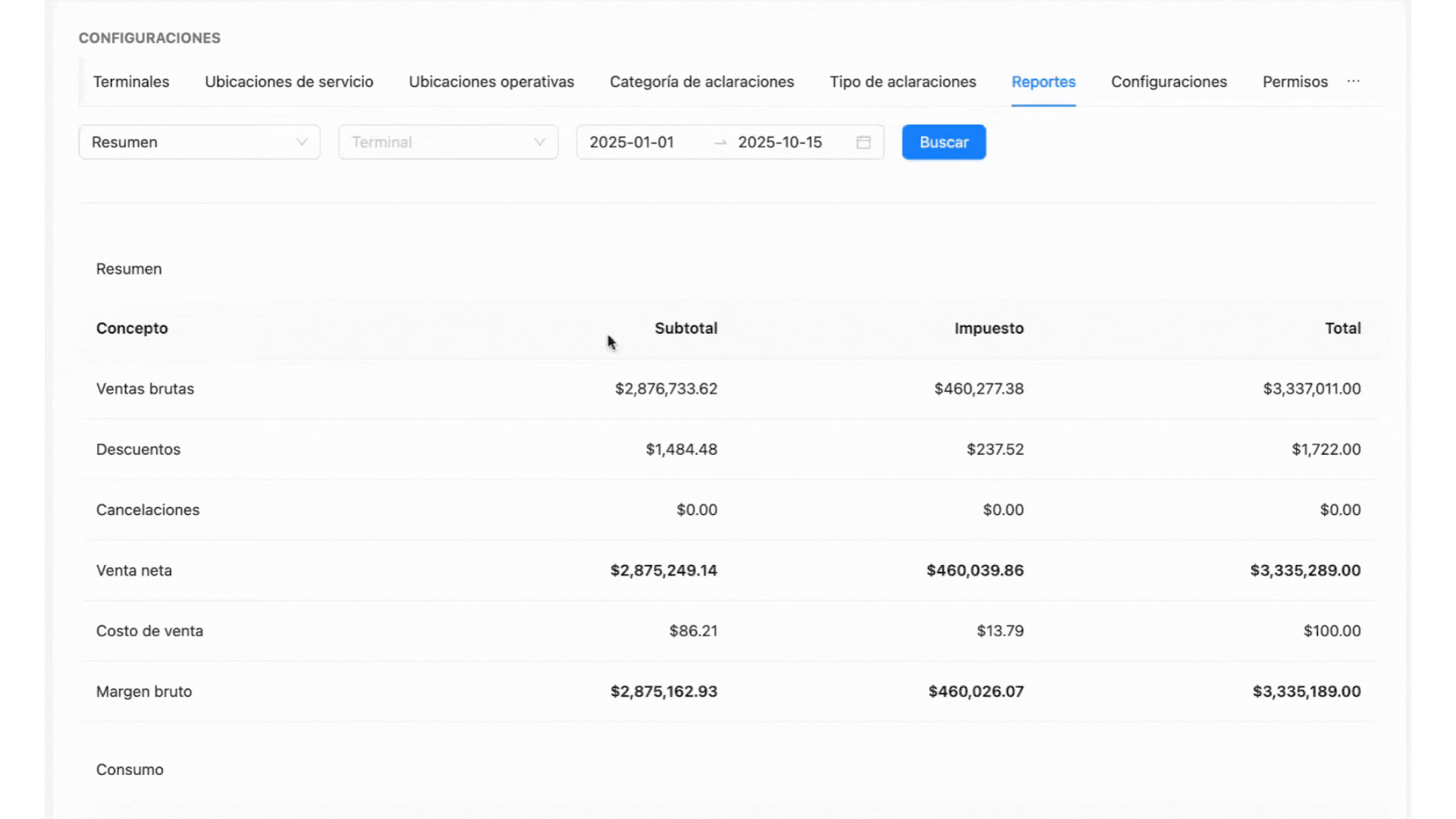
Task: Click the Terminal dropdown chevron arrow
Action: (x=539, y=143)
